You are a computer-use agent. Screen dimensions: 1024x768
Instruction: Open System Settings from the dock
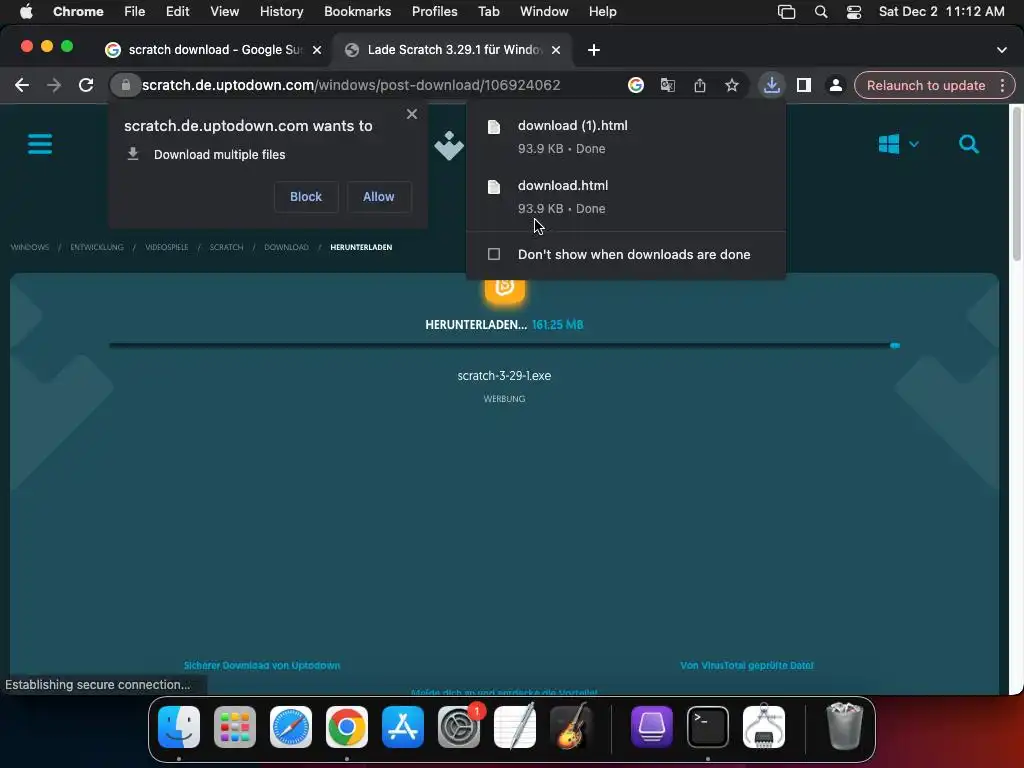(x=458, y=726)
